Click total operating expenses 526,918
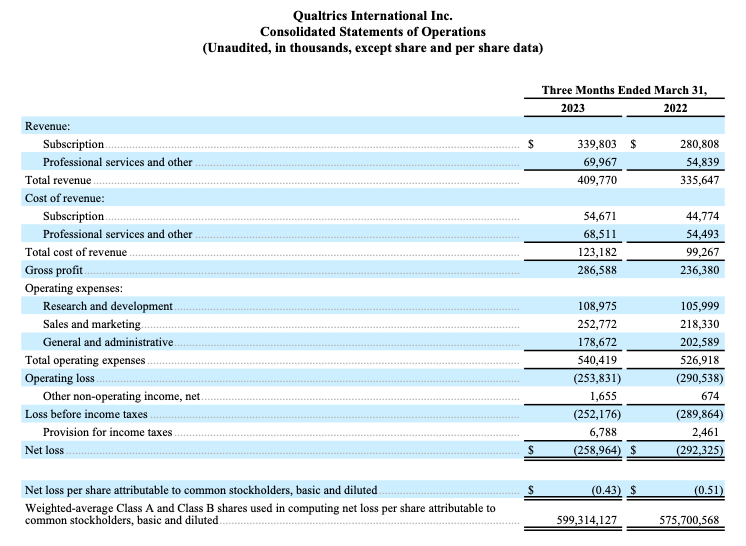The image size is (746, 546). coord(699,361)
